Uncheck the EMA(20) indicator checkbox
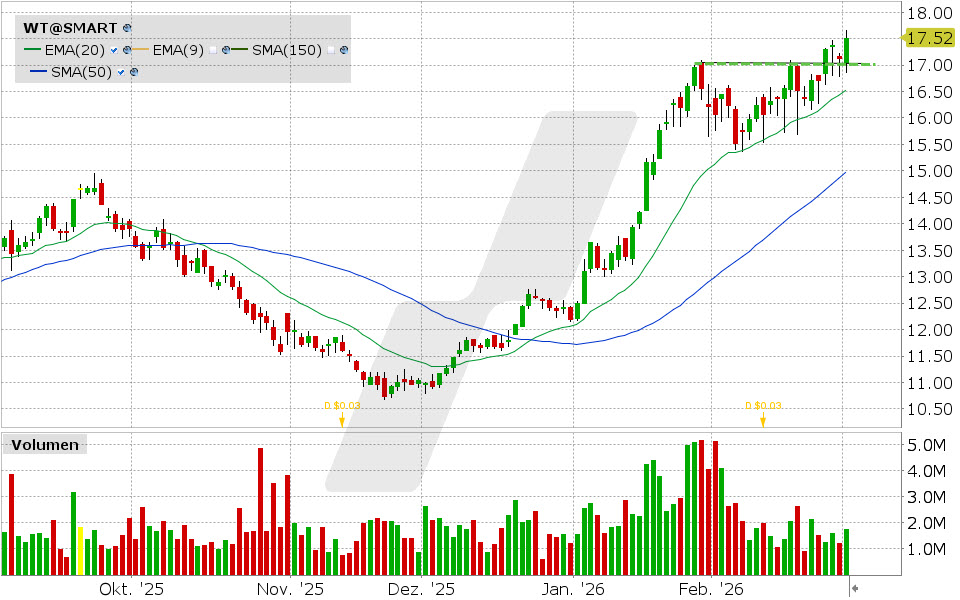 [x=112, y=49]
